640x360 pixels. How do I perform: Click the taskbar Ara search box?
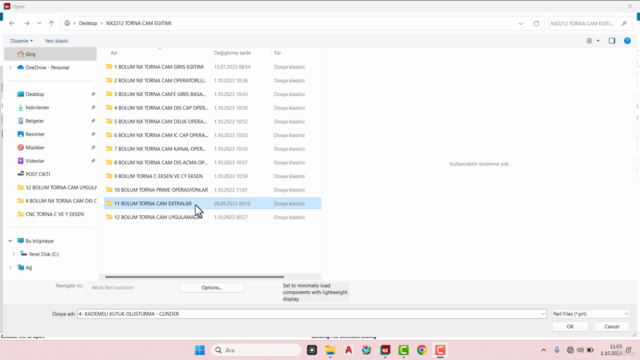(x=256, y=350)
